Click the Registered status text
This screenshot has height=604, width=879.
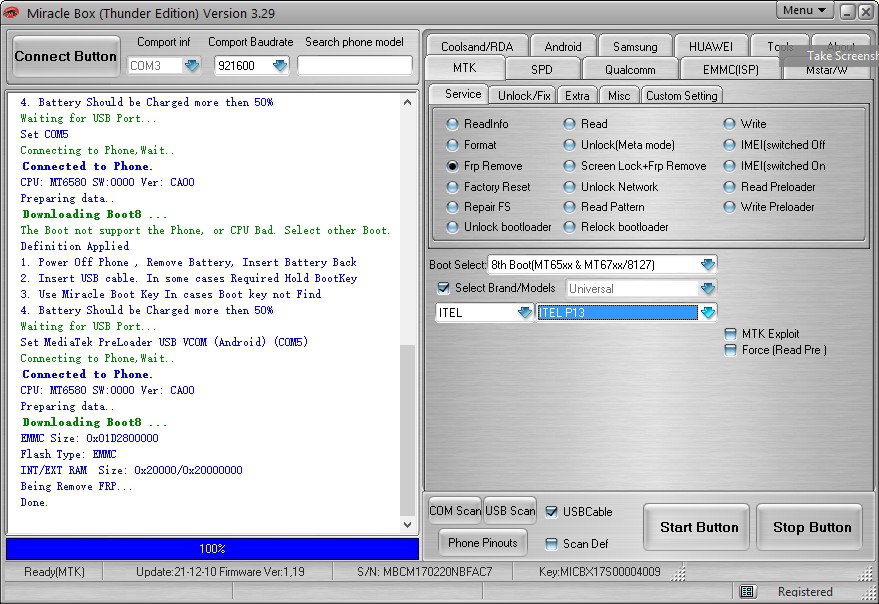[x=805, y=592]
